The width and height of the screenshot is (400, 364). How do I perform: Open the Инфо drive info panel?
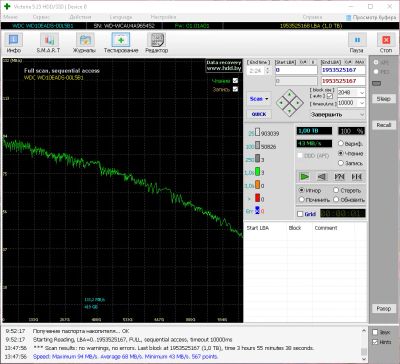[14, 43]
